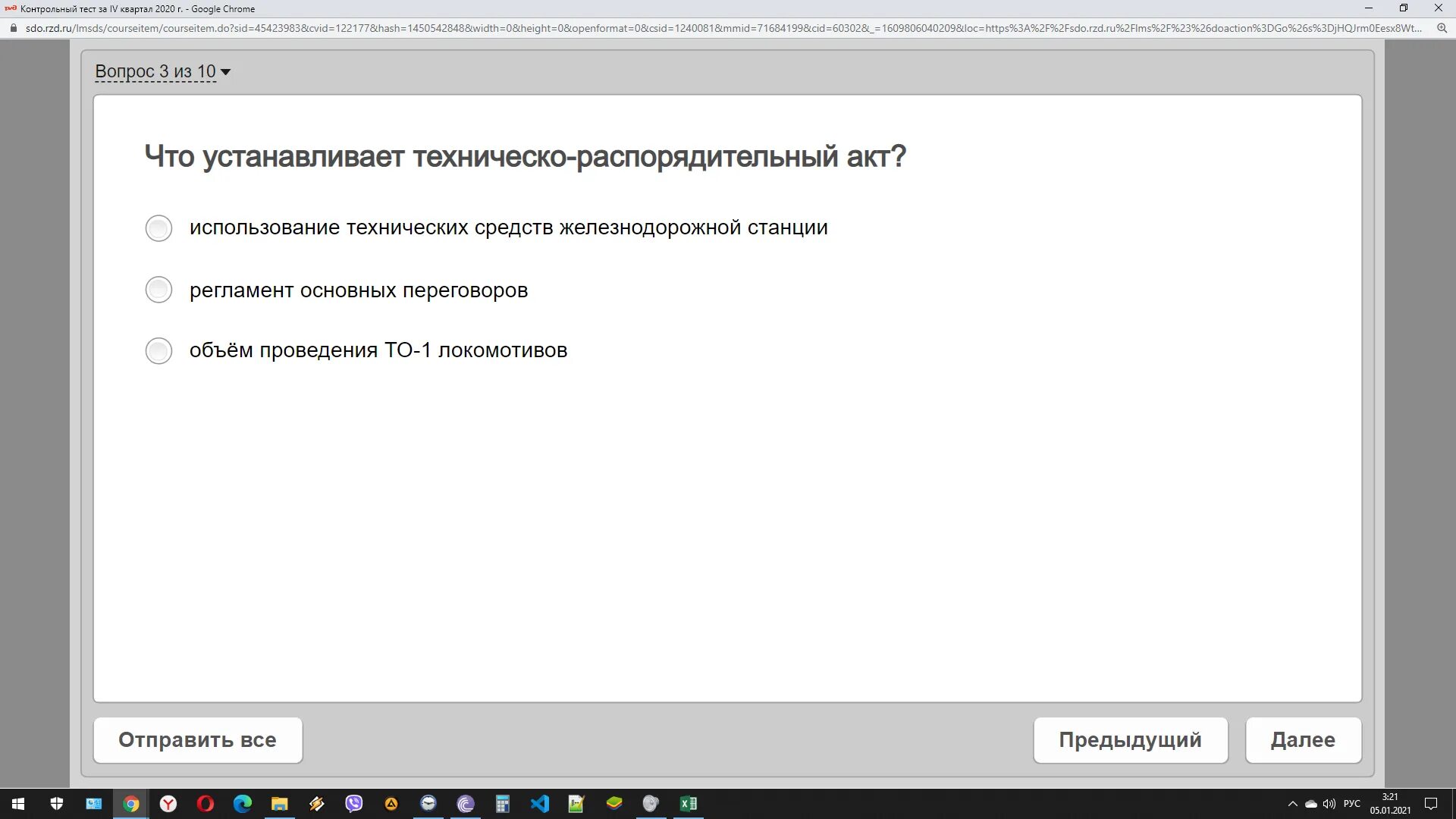Open Microsoft Edge from the taskbar
Image resolution: width=1456 pixels, height=819 pixels.
(243, 804)
